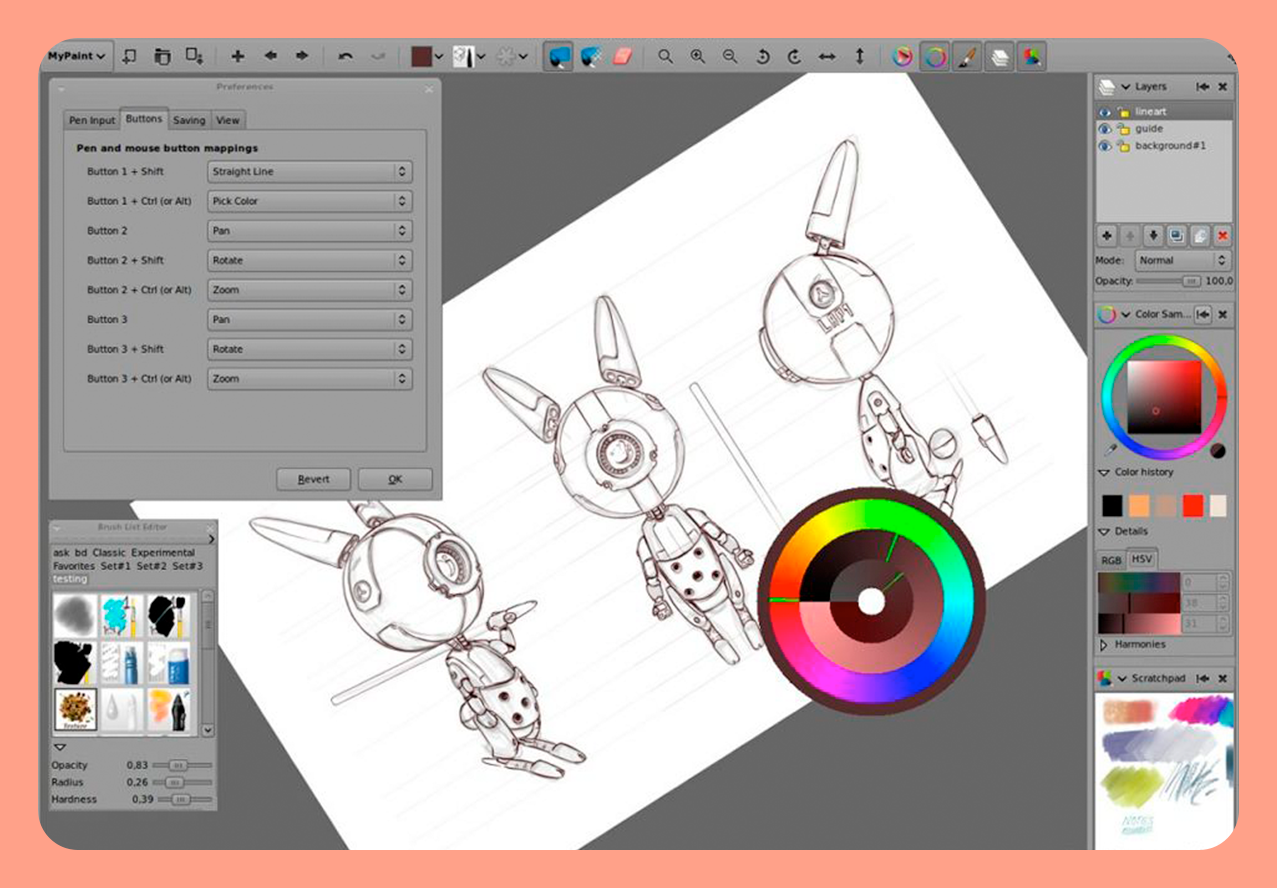Open the brush settings dropdown in toolbar
Viewport: 1277px width, 888px height.
pos(512,56)
